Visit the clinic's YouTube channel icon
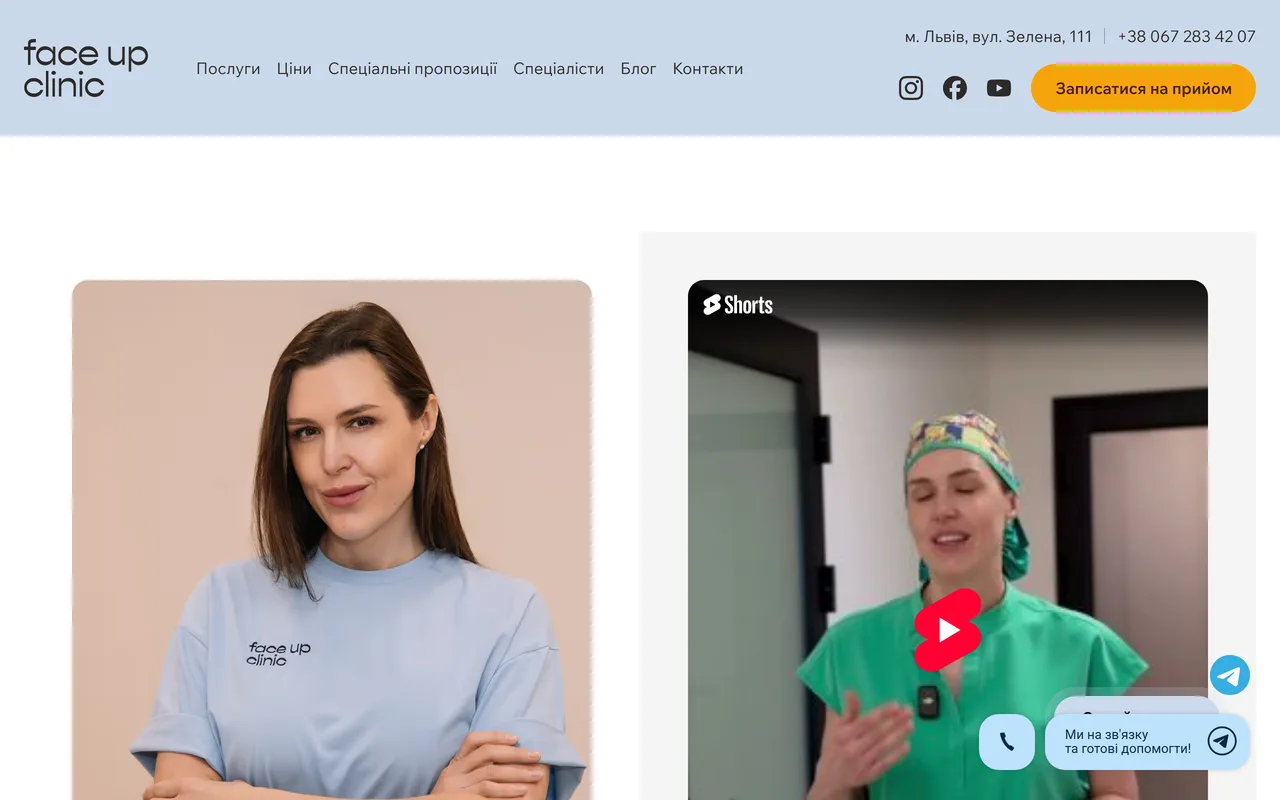Viewport: 1280px width, 800px height. (x=999, y=88)
